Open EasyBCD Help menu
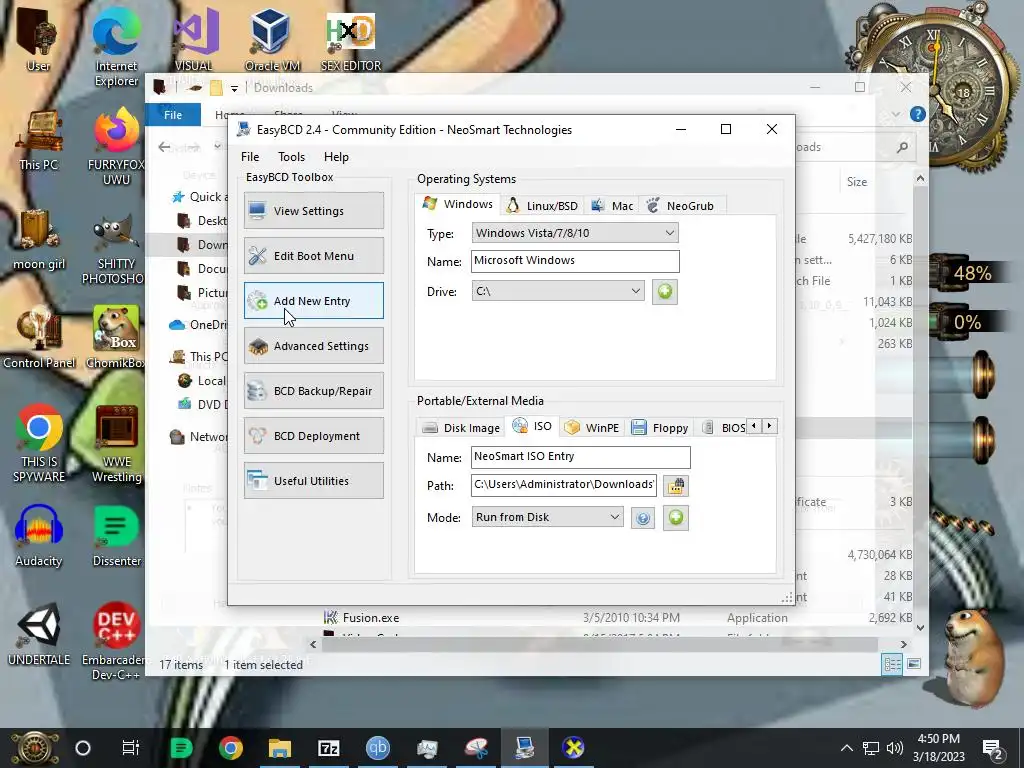This screenshot has width=1024, height=768. (x=336, y=157)
